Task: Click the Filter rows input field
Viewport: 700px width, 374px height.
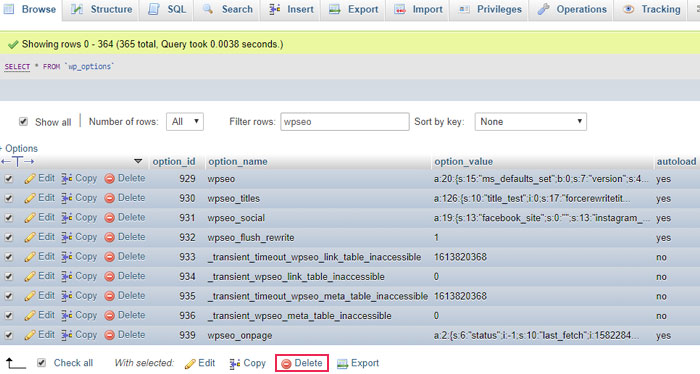Action: click(x=345, y=121)
